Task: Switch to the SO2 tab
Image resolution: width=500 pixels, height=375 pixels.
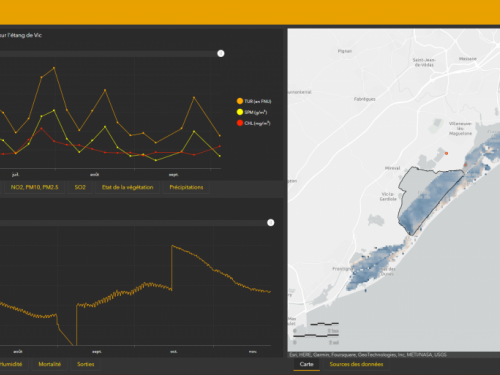Action: point(80,187)
